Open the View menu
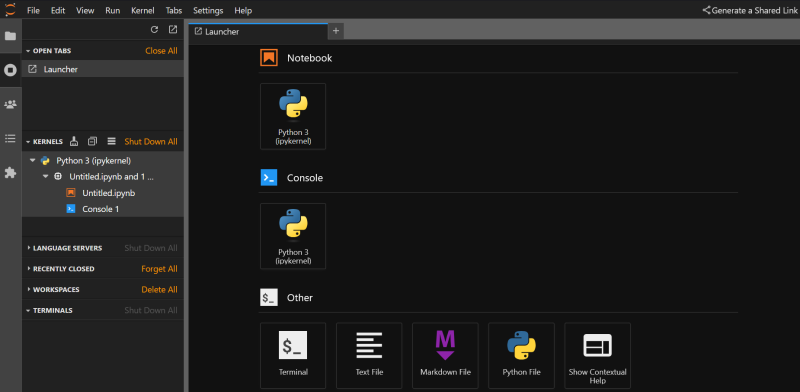Viewport: 800px width, 392px height. [85, 10]
